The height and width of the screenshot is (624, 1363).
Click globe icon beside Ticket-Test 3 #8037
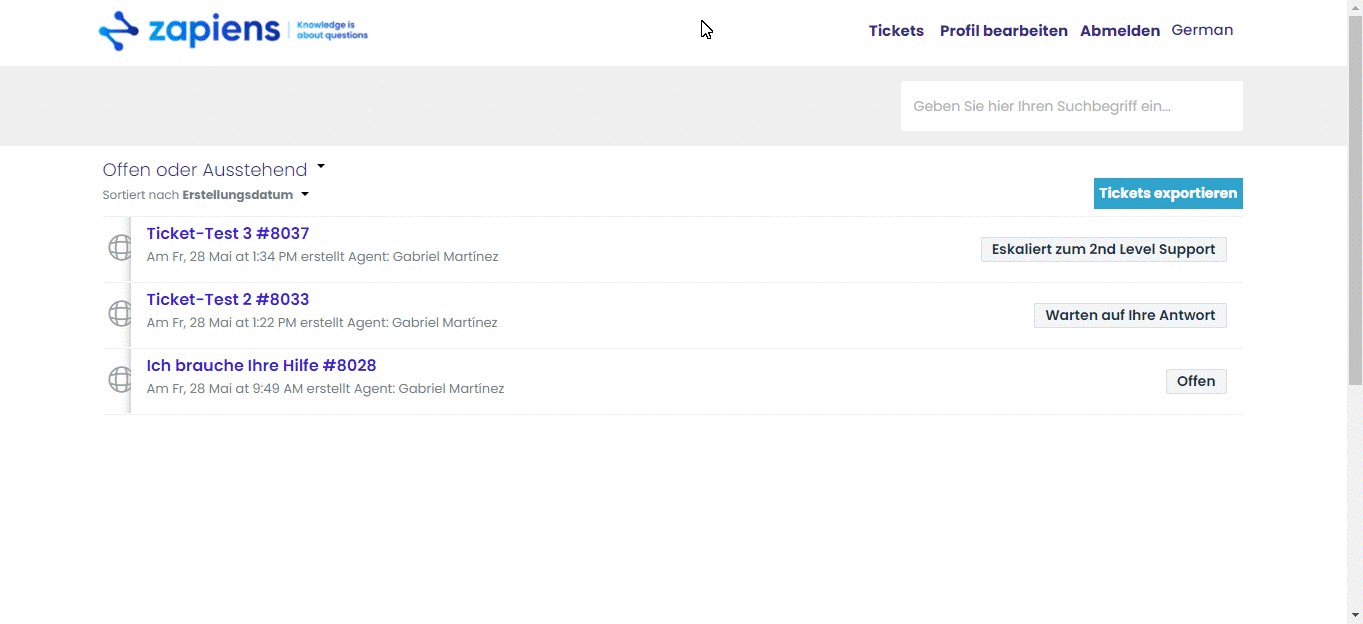coord(119,247)
